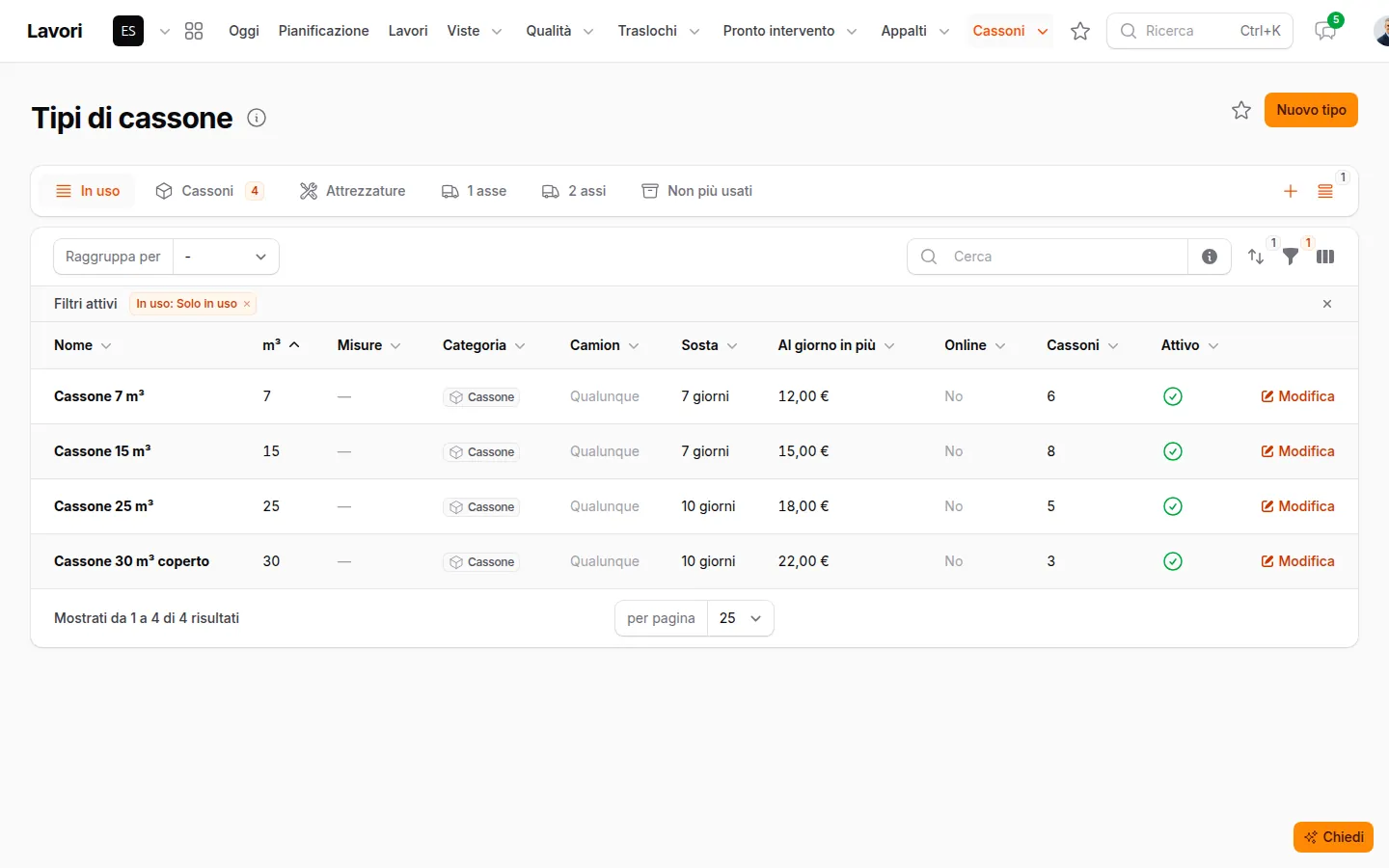Viewport: 1389px width, 868px height.
Task: Open the Chiedi assistant button
Action: (x=1333, y=837)
